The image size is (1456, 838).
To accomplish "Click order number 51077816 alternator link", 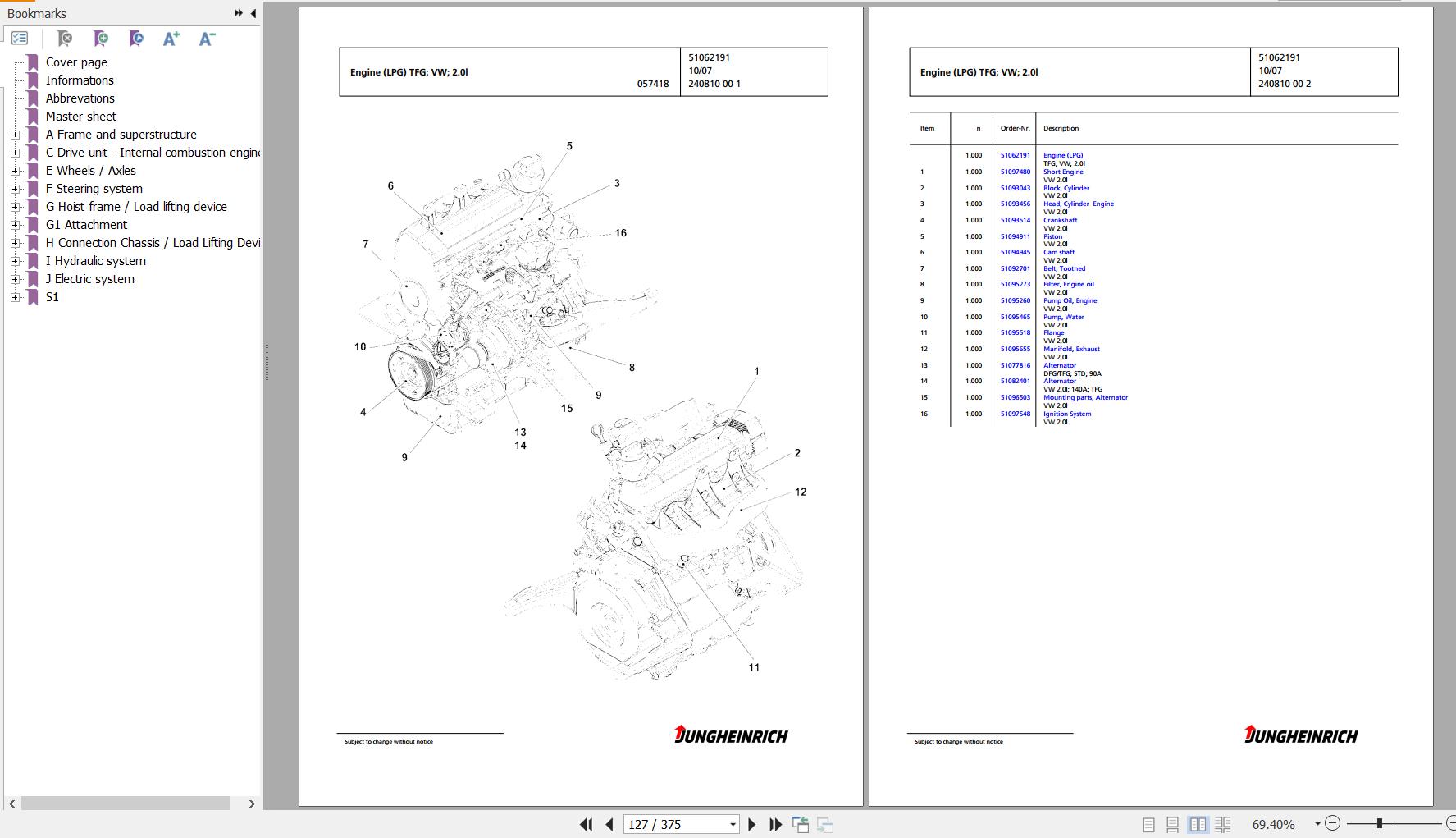I will pyautogui.click(x=1015, y=365).
